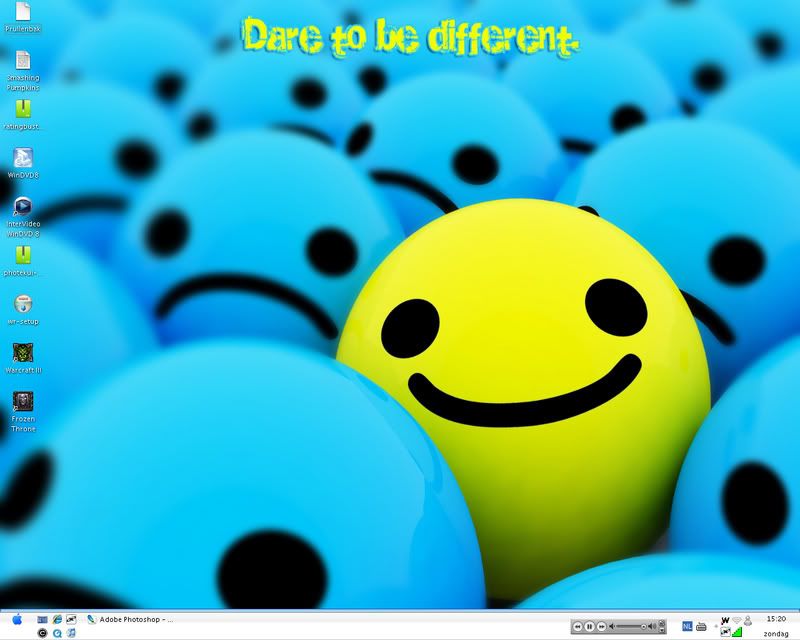Open the wr-setup installer icon

(x=23, y=309)
